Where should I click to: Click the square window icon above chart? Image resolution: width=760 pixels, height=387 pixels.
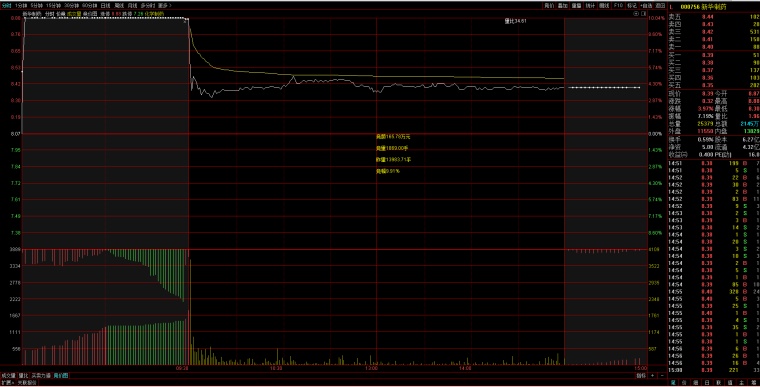(644, 14)
